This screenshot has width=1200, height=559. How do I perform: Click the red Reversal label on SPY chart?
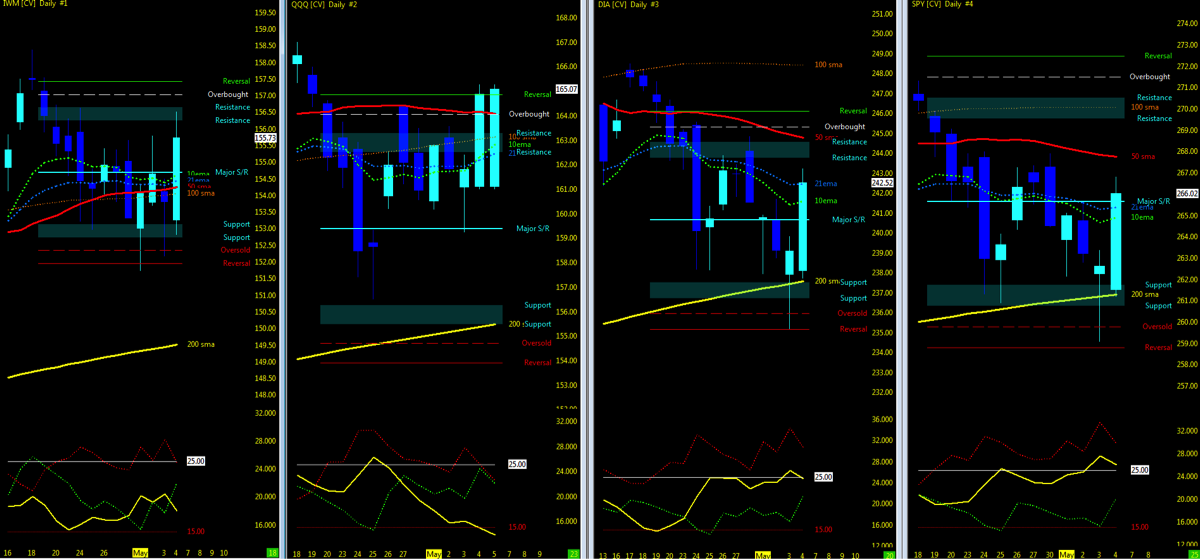(x=1158, y=347)
